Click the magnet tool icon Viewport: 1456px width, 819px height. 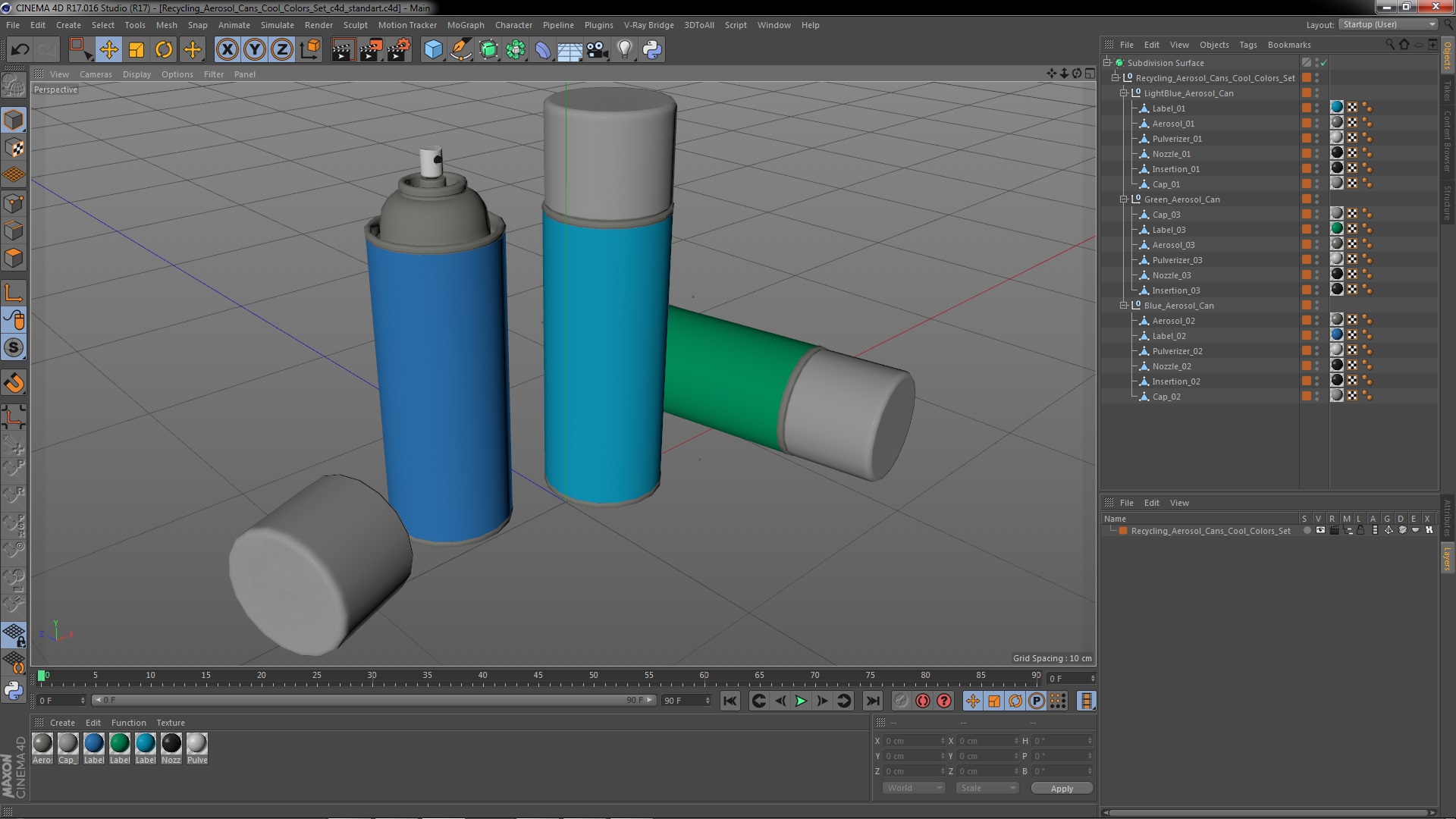pos(14,383)
